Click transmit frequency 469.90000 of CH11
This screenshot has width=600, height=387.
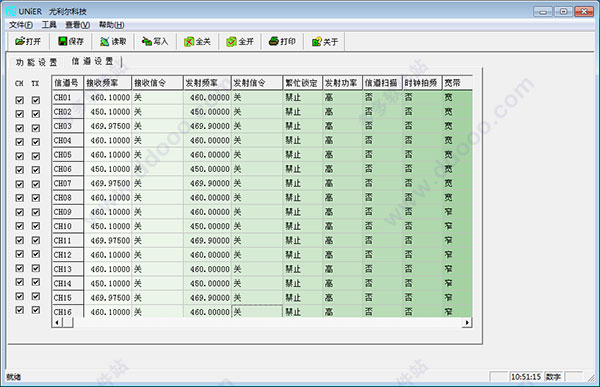[x=207, y=241]
